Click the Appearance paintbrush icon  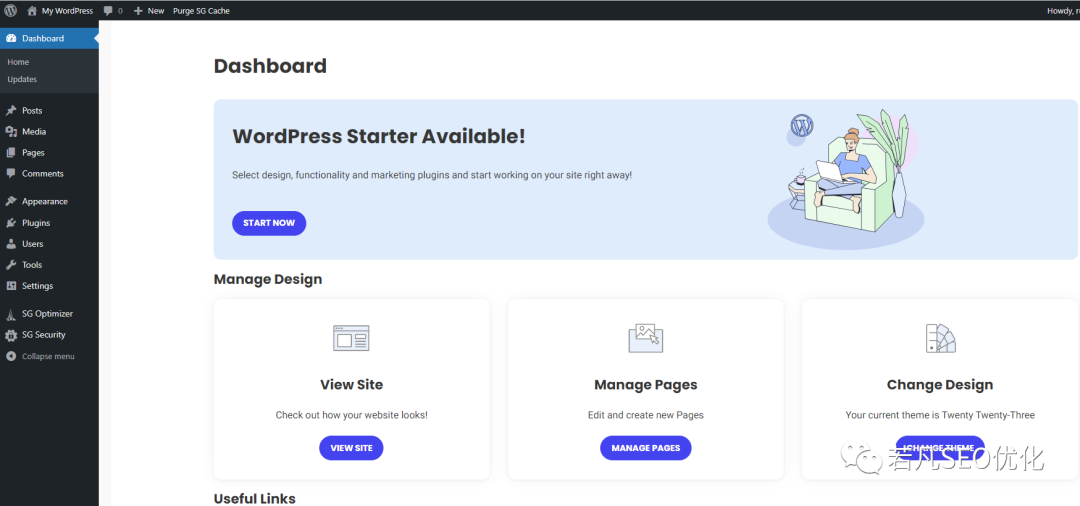pyautogui.click(x=11, y=202)
